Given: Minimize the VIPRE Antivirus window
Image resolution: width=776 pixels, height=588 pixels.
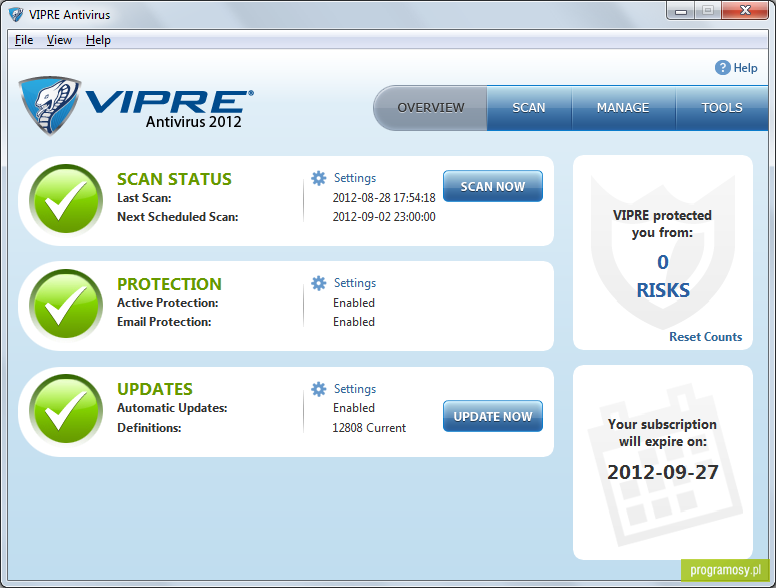Looking at the screenshot, I should [681, 11].
